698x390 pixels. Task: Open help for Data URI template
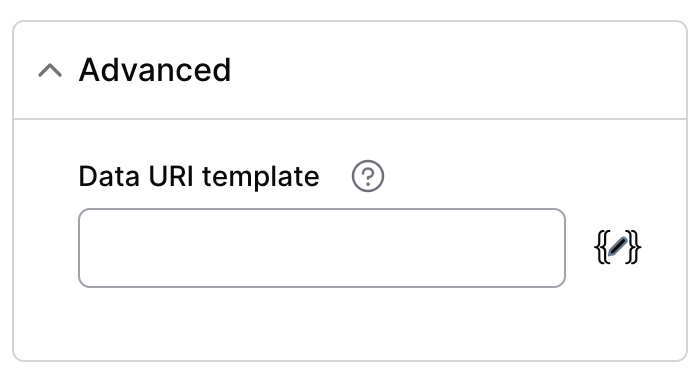(368, 176)
